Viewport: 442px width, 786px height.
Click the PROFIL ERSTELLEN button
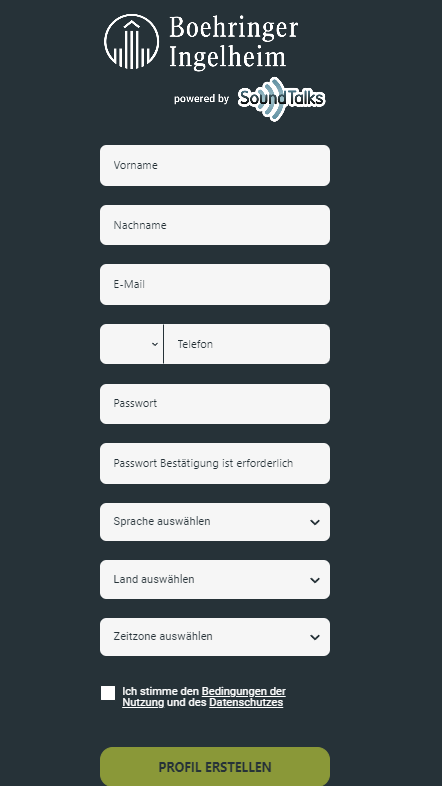[x=215, y=766]
